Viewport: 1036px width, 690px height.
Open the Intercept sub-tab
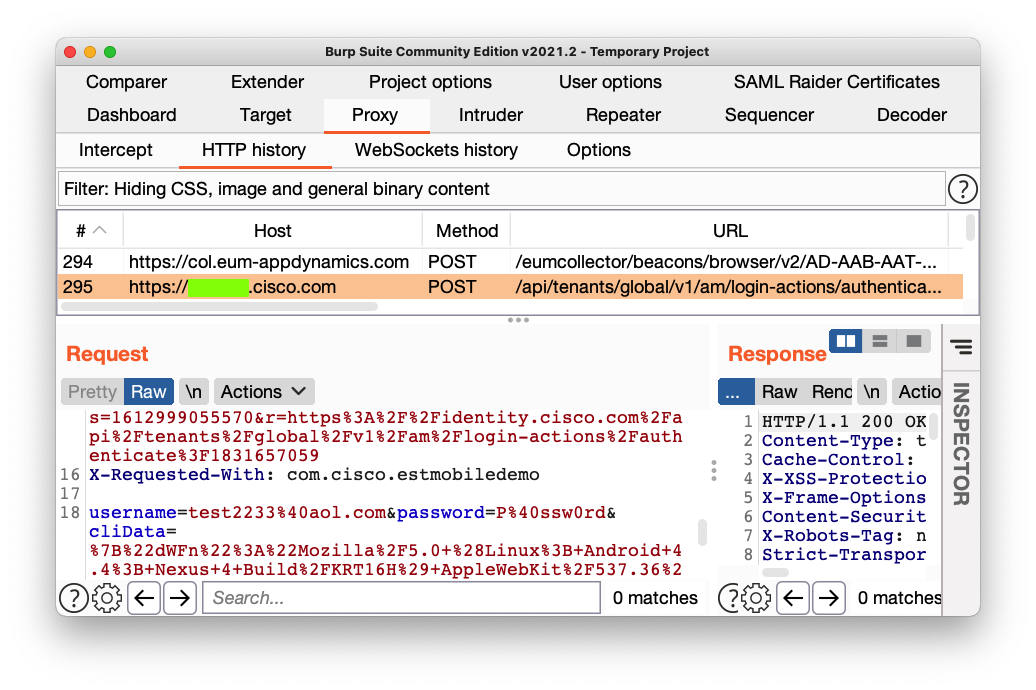pyautogui.click(x=116, y=150)
